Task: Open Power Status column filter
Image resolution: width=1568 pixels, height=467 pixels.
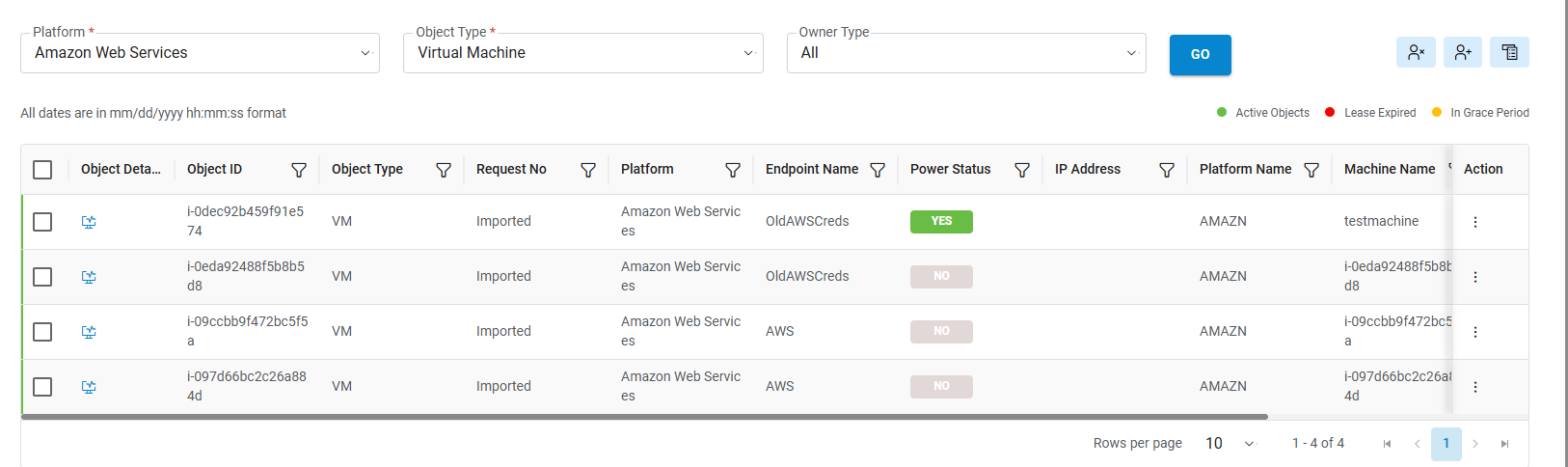Action: [x=1022, y=170]
